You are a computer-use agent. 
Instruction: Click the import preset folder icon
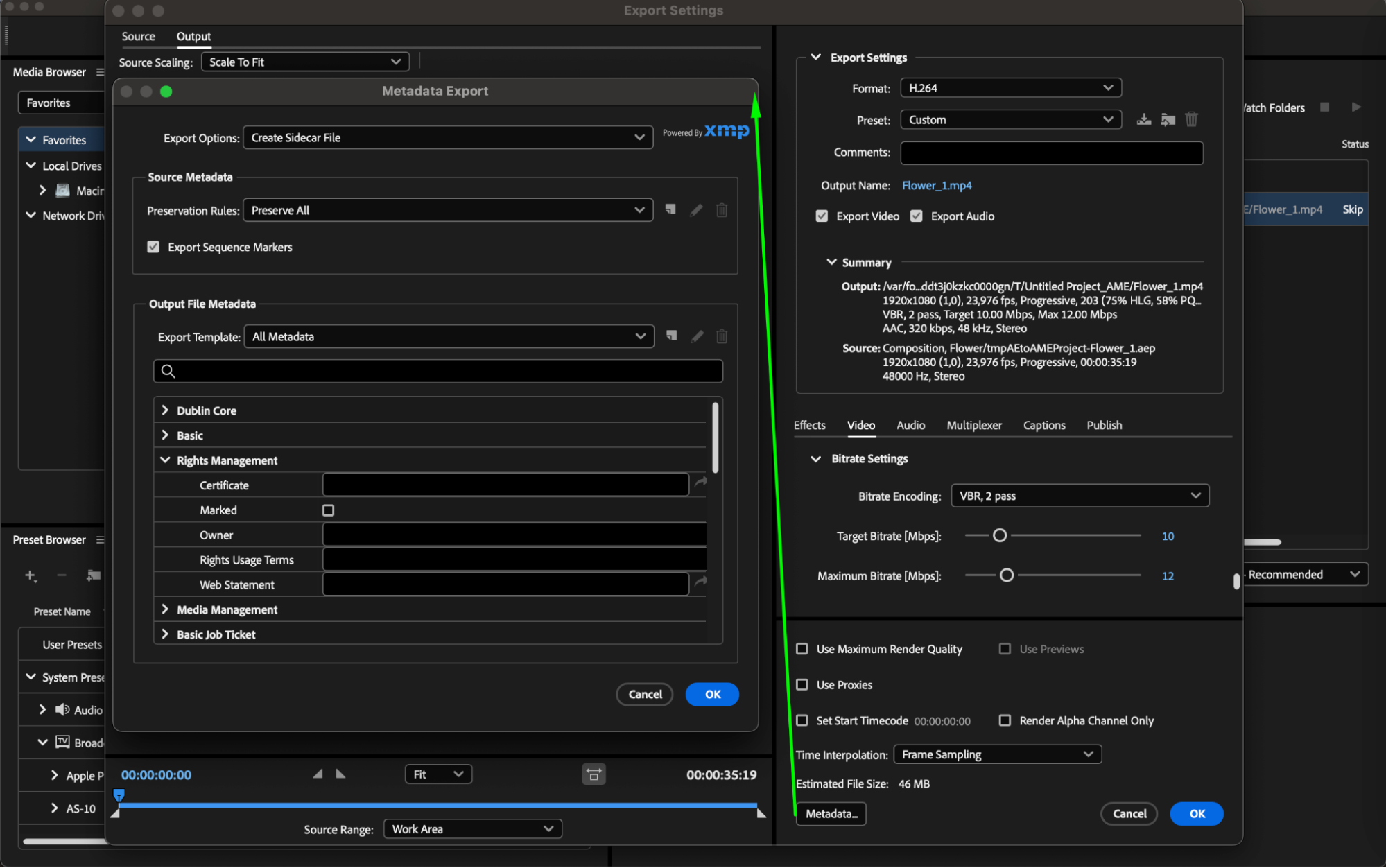(1168, 120)
